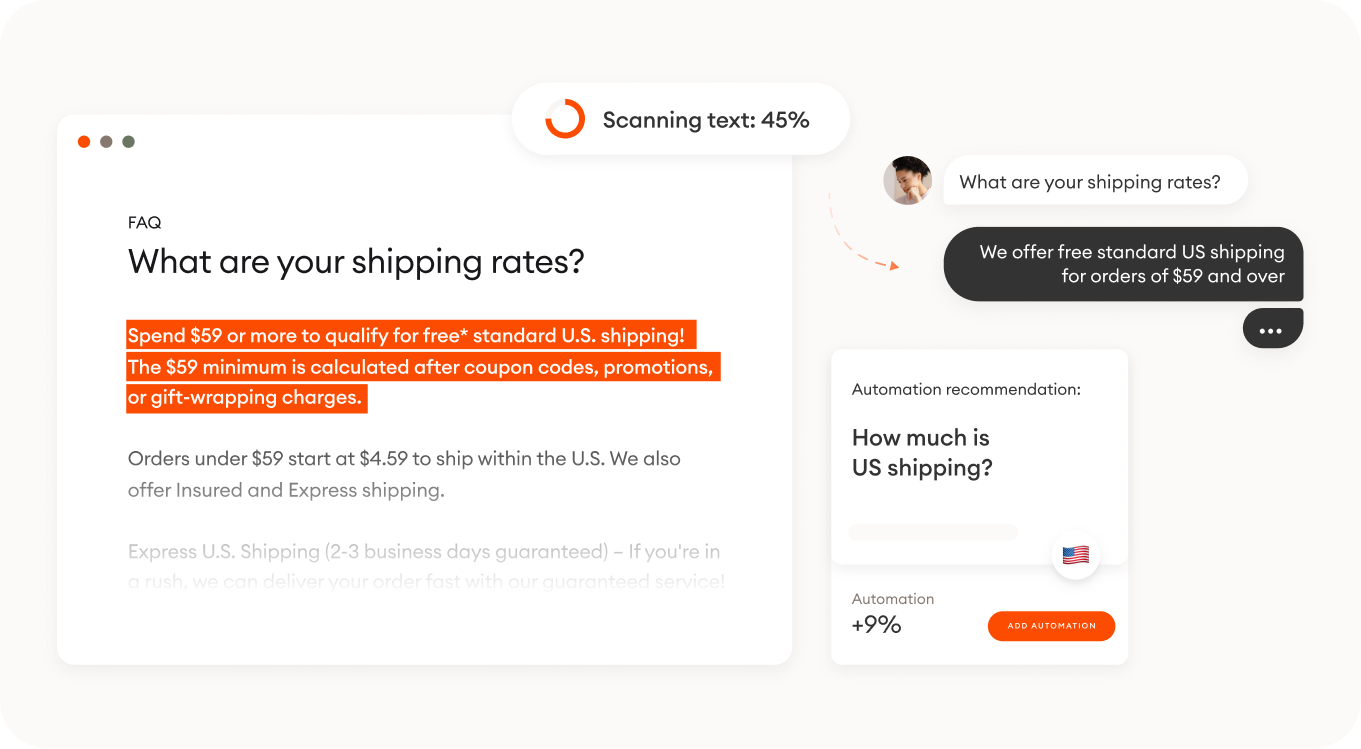Click the green window dot indicator
Image resolution: width=1361 pixels, height=749 pixels.
click(x=128, y=141)
